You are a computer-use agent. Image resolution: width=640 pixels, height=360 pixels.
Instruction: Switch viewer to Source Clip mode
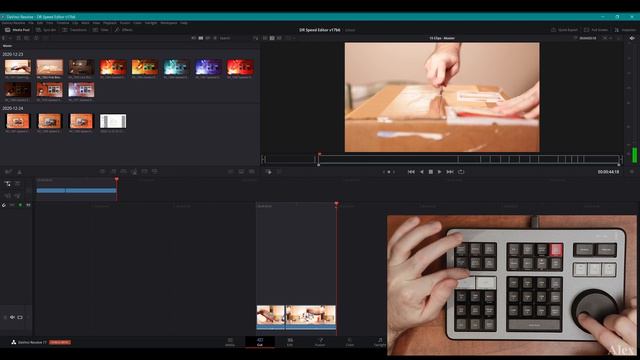click(x=265, y=38)
